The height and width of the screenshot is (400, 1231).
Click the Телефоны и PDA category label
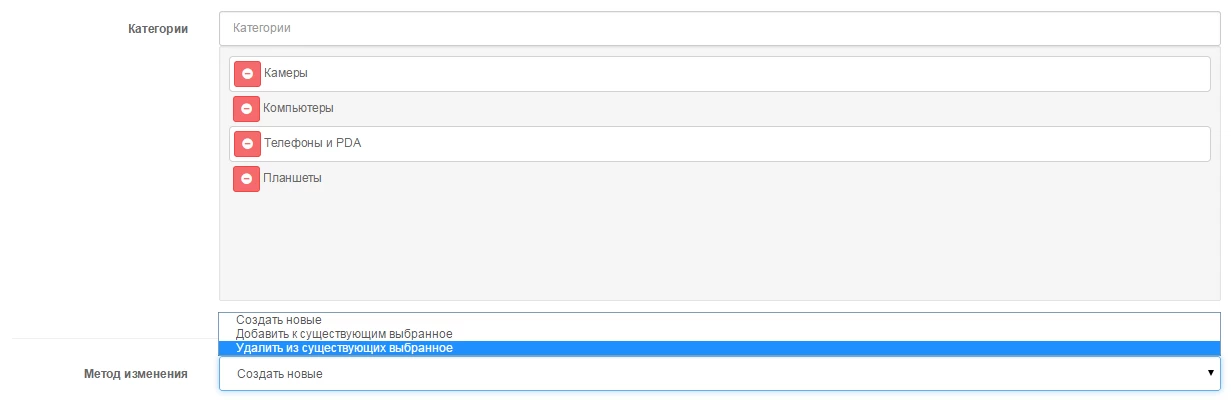click(312, 143)
